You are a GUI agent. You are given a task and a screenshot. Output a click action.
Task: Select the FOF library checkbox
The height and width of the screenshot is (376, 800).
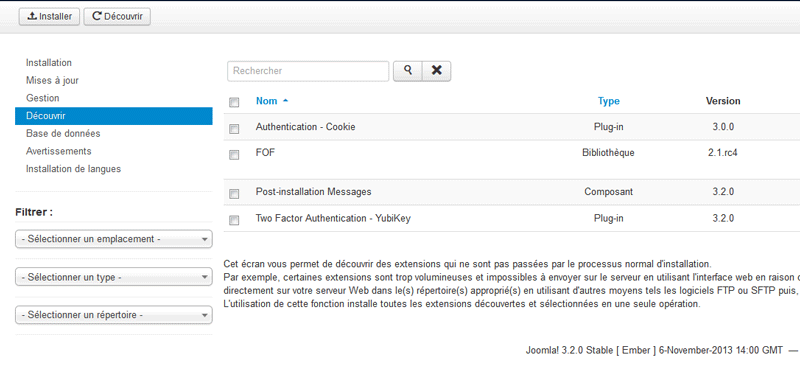click(234, 155)
